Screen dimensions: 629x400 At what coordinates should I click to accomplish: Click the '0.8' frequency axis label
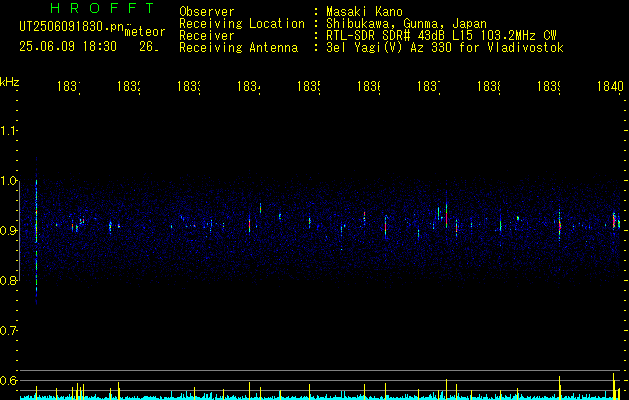(x=8, y=280)
